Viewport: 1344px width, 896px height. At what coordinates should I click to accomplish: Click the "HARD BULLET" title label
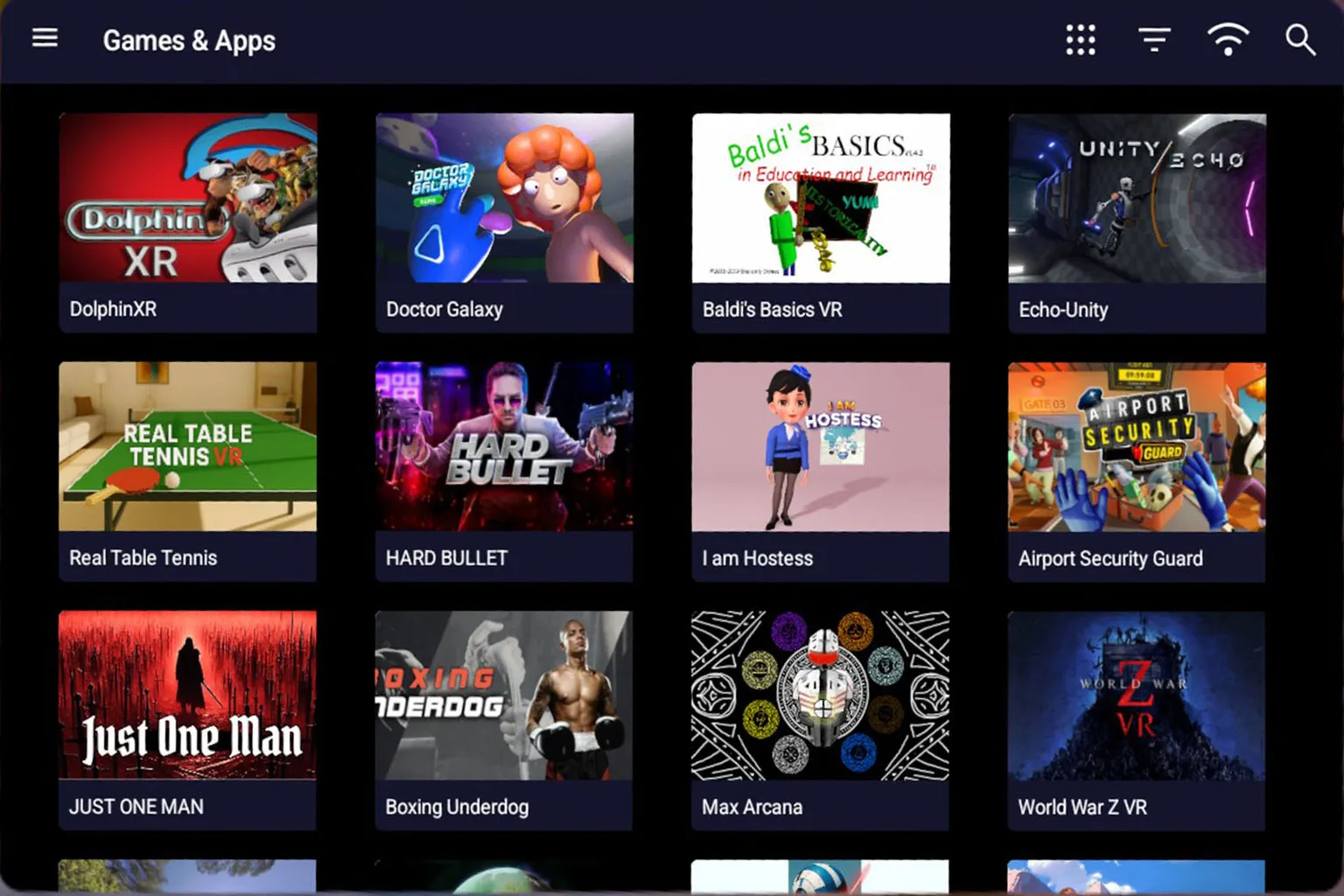[446, 558]
